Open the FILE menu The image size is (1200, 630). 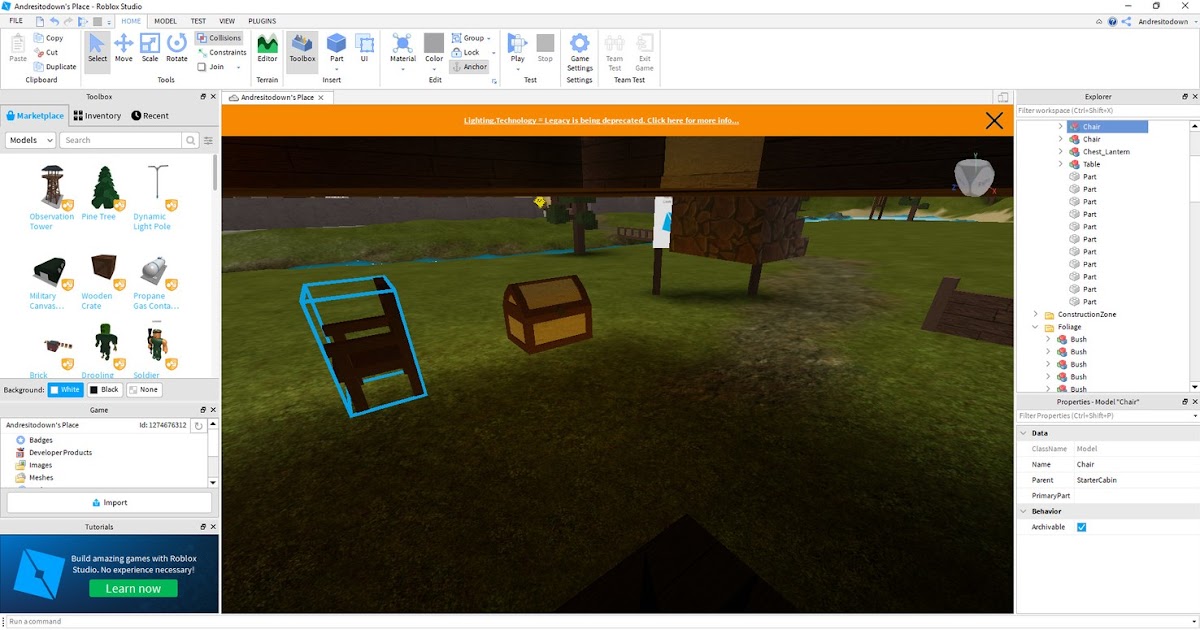[16, 21]
